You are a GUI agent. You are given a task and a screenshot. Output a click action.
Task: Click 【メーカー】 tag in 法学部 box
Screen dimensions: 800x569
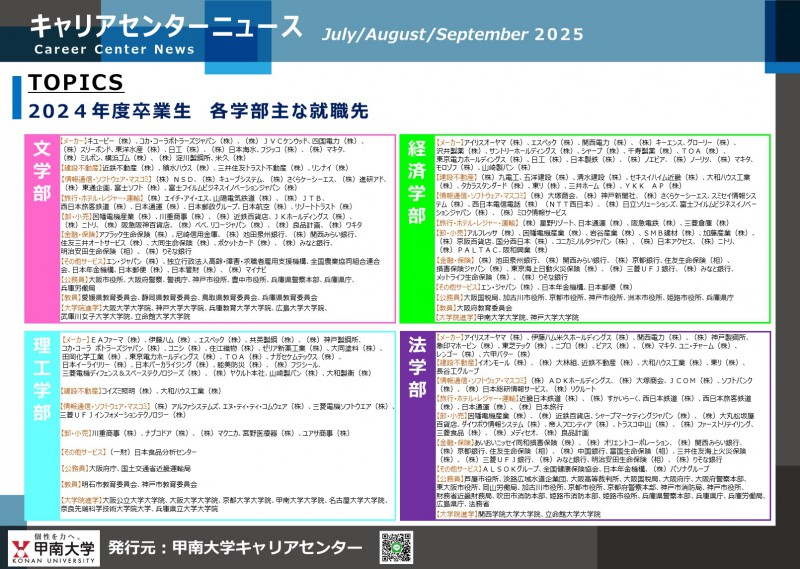click(x=449, y=337)
